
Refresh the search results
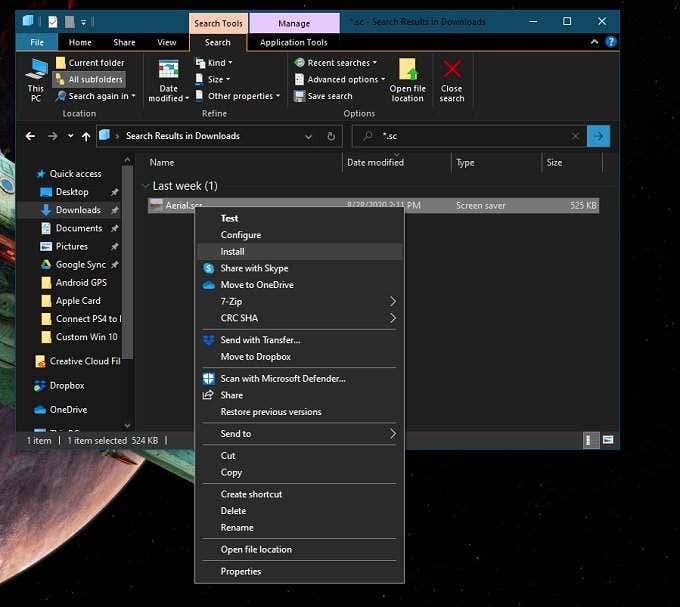[x=331, y=137]
